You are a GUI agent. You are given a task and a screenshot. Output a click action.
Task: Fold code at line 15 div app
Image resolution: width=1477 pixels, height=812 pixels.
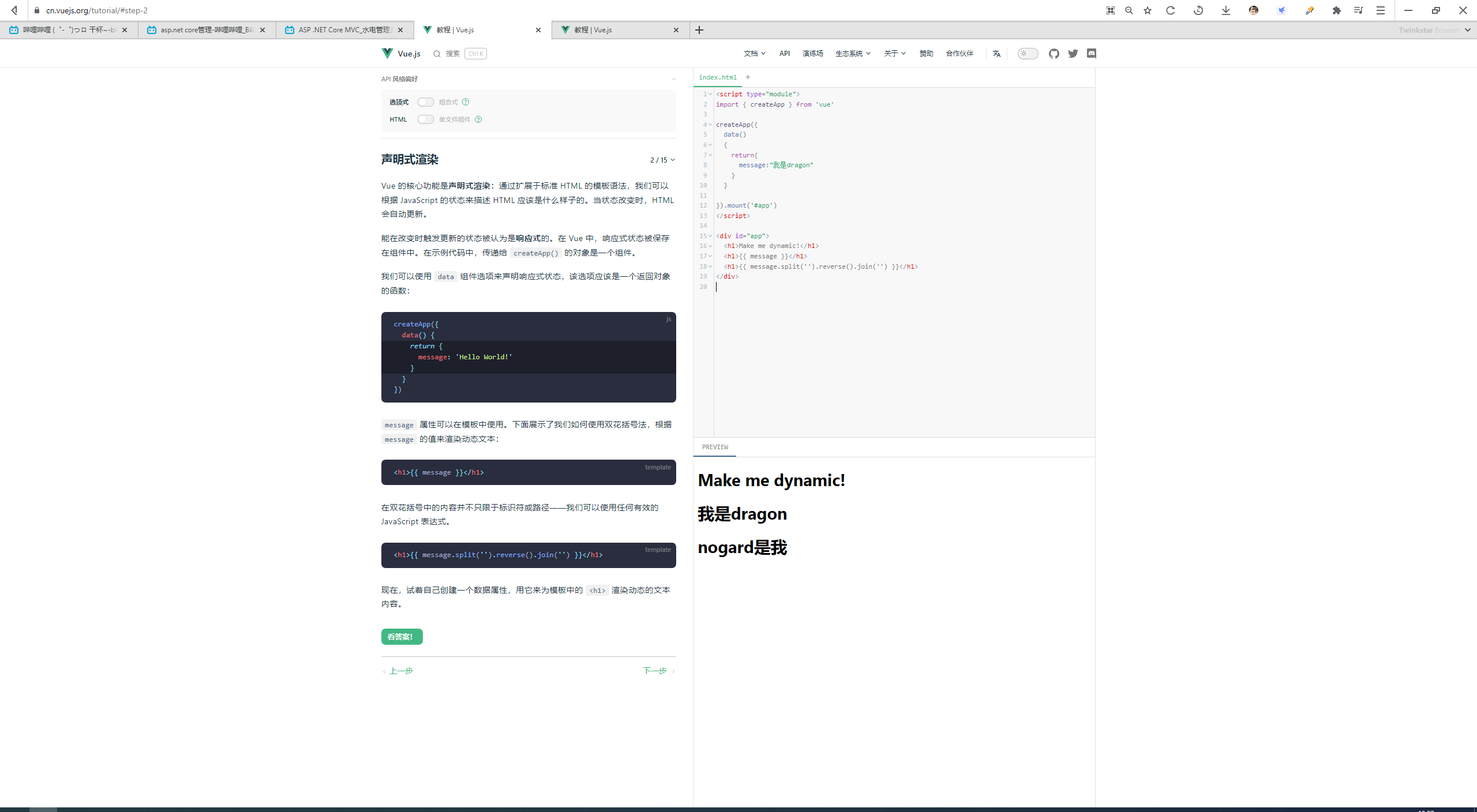(710, 236)
